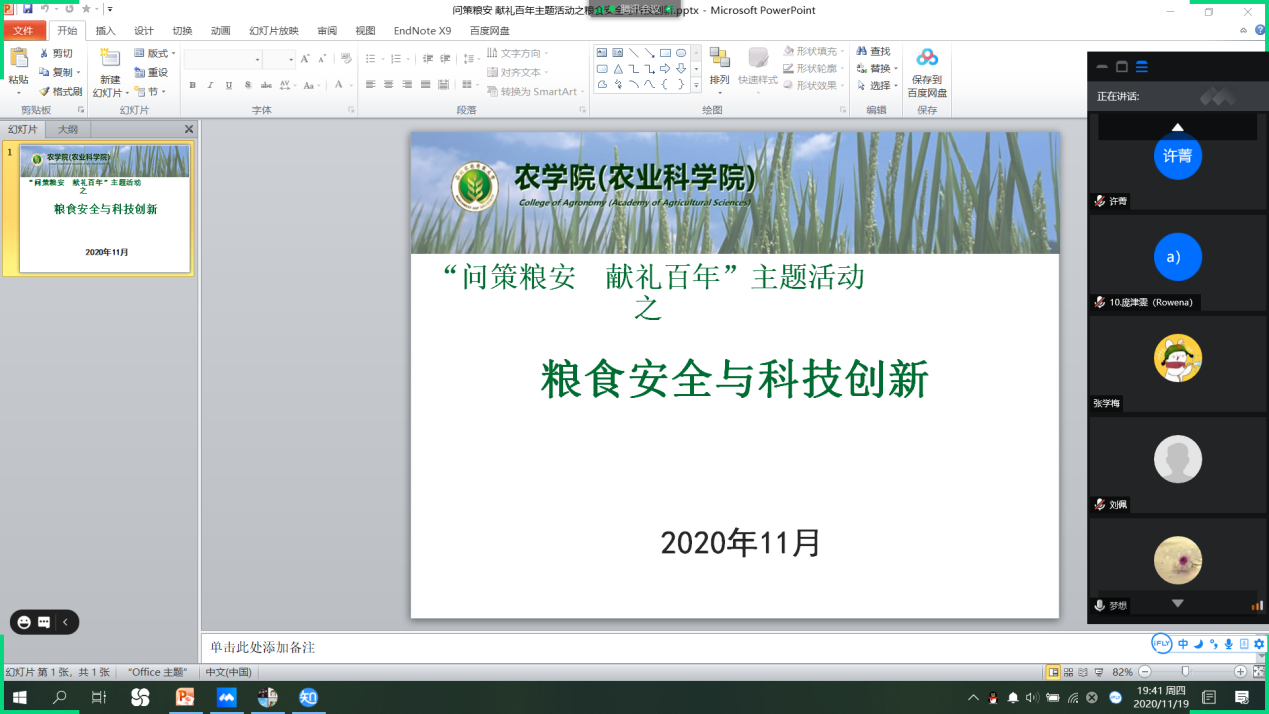Open the font name combo box
The width and height of the screenshot is (1269, 714).
(x=222, y=60)
